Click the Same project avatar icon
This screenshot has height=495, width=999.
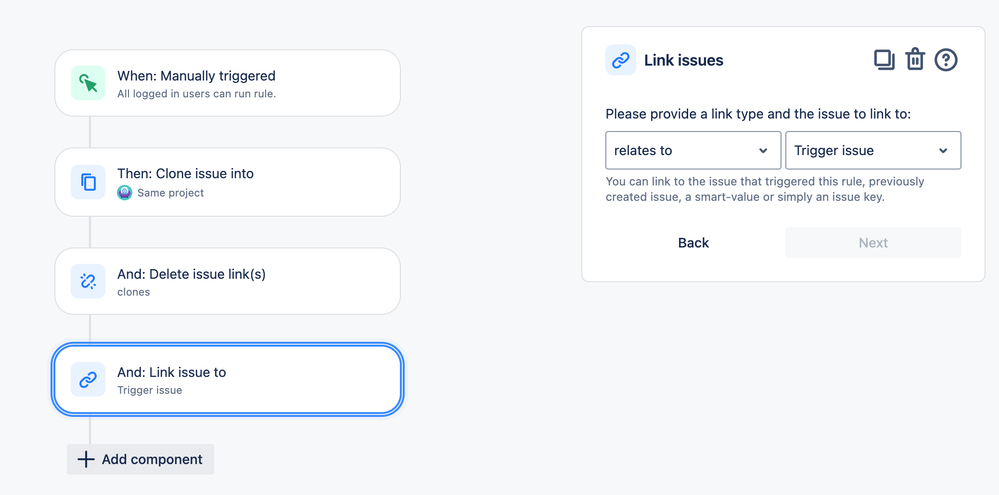(125, 192)
